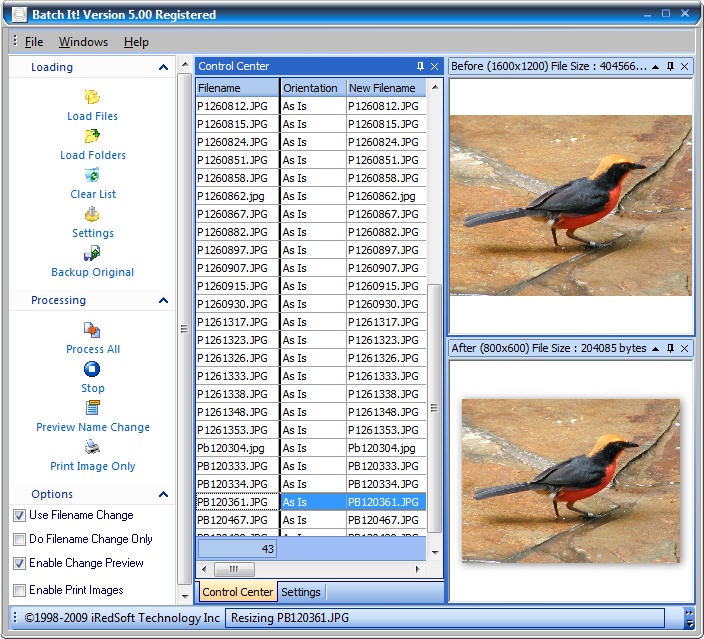The height and width of the screenshot is (639, 704).
Task: Uncheck the Use Filename Change checkbox
Action: 19,515
